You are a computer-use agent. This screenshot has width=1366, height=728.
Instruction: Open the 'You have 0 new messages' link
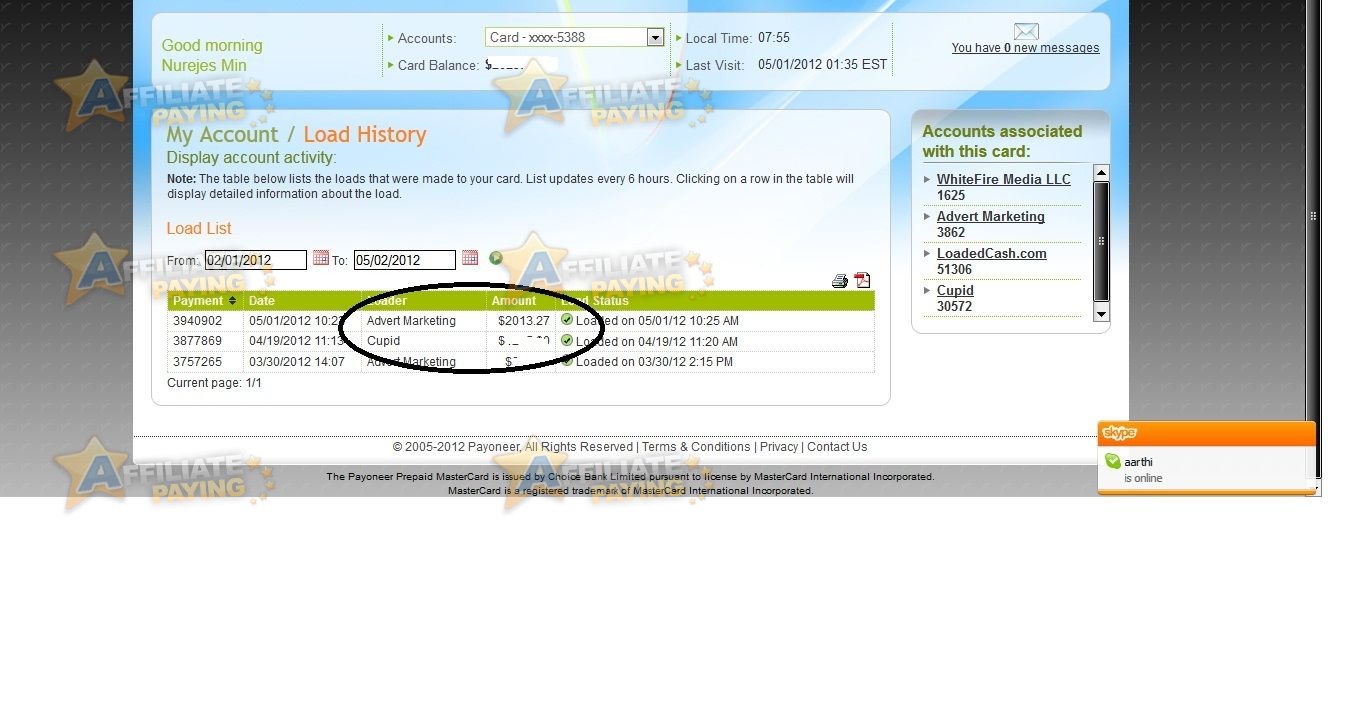click(x=1025, y=48)
